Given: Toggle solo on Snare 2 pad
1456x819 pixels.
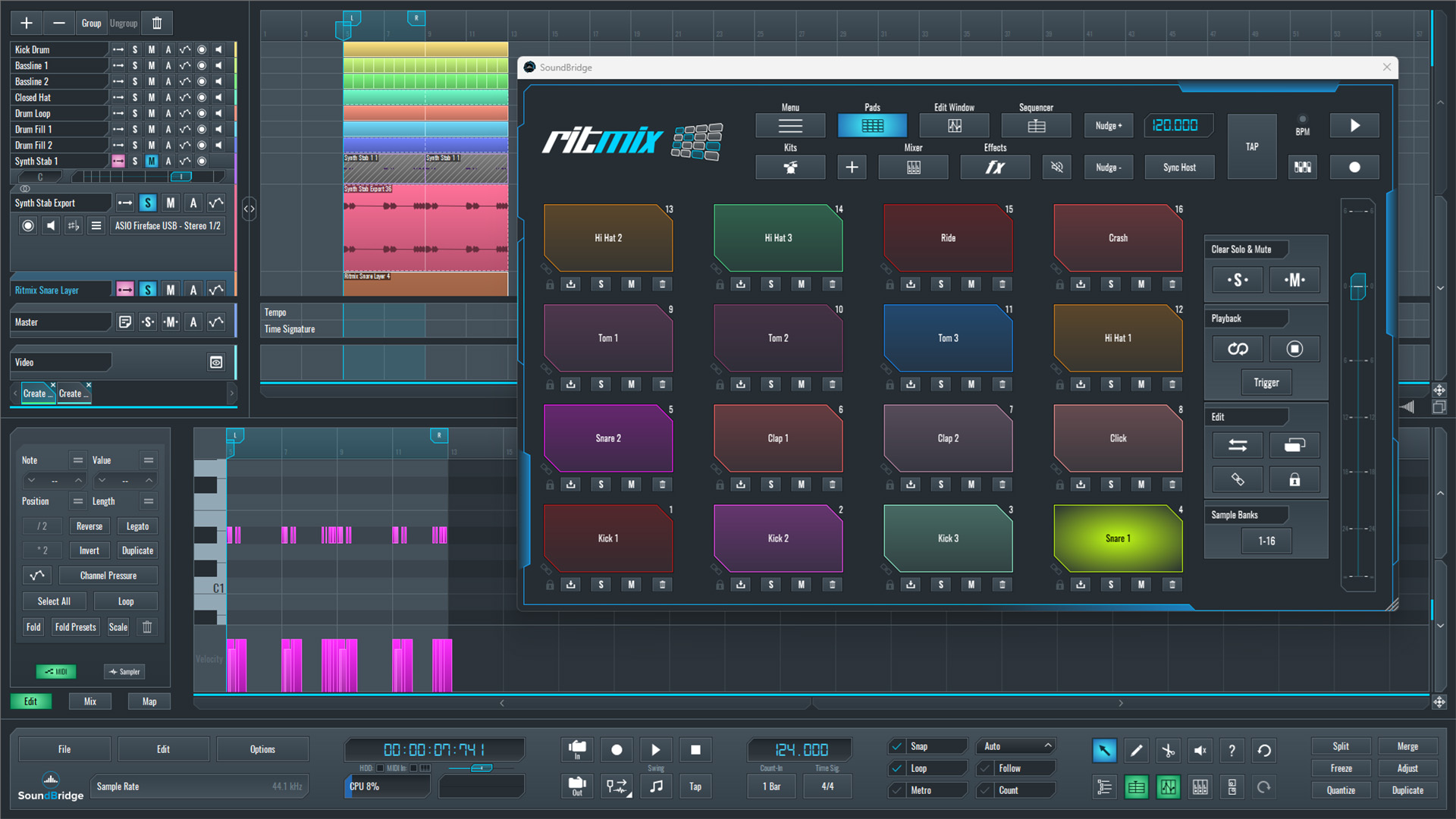Looking at the screenshot, I should (x=601, y=485).
